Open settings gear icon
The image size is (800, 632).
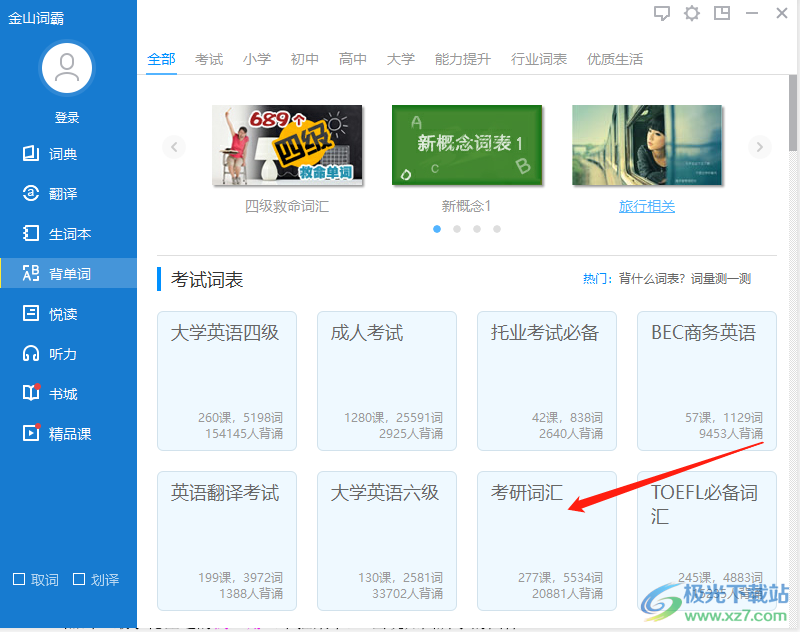coord(692,13)
